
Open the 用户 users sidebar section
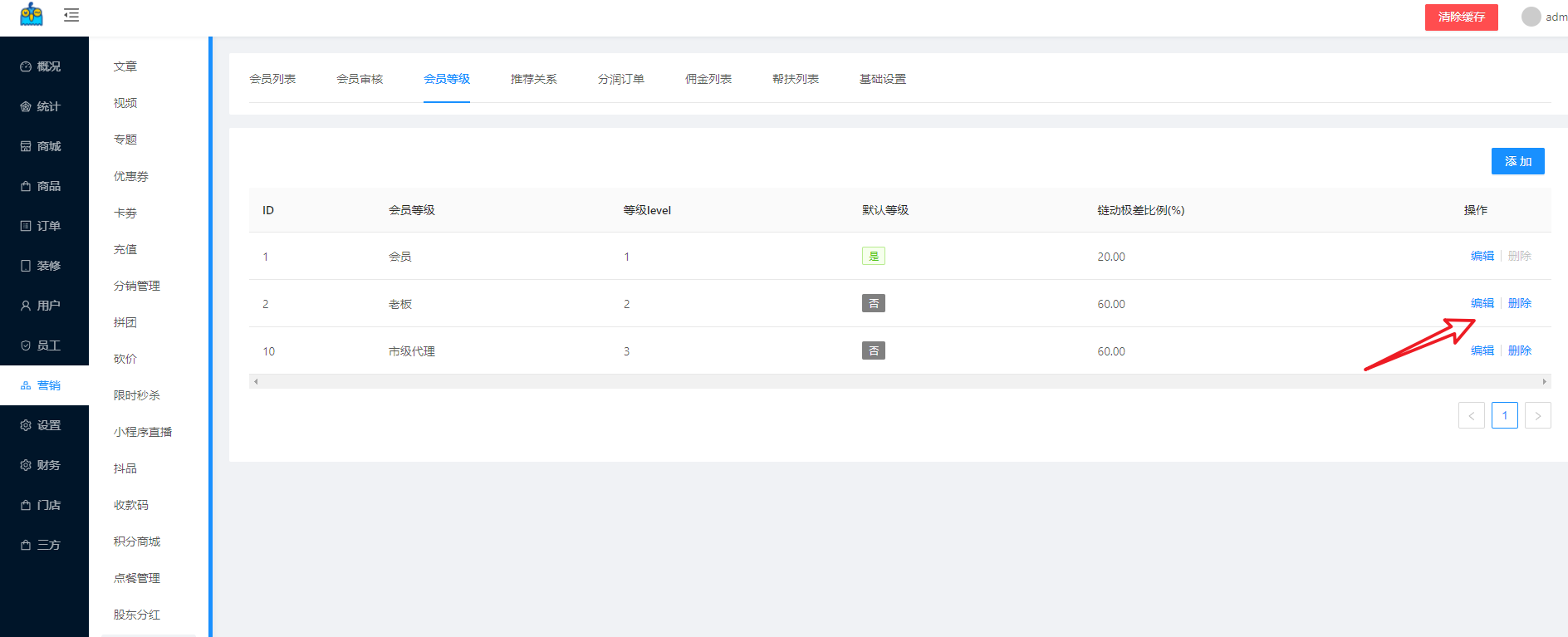tap(42, 306)
